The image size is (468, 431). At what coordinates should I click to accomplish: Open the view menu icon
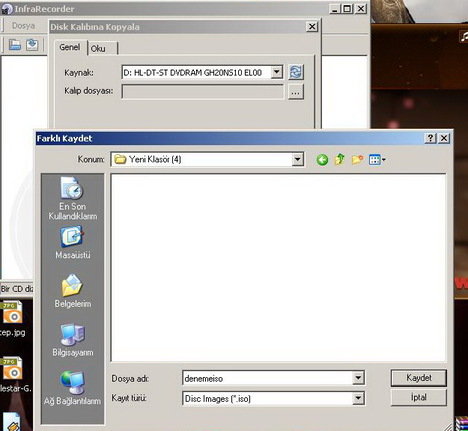tap(377, 160)
